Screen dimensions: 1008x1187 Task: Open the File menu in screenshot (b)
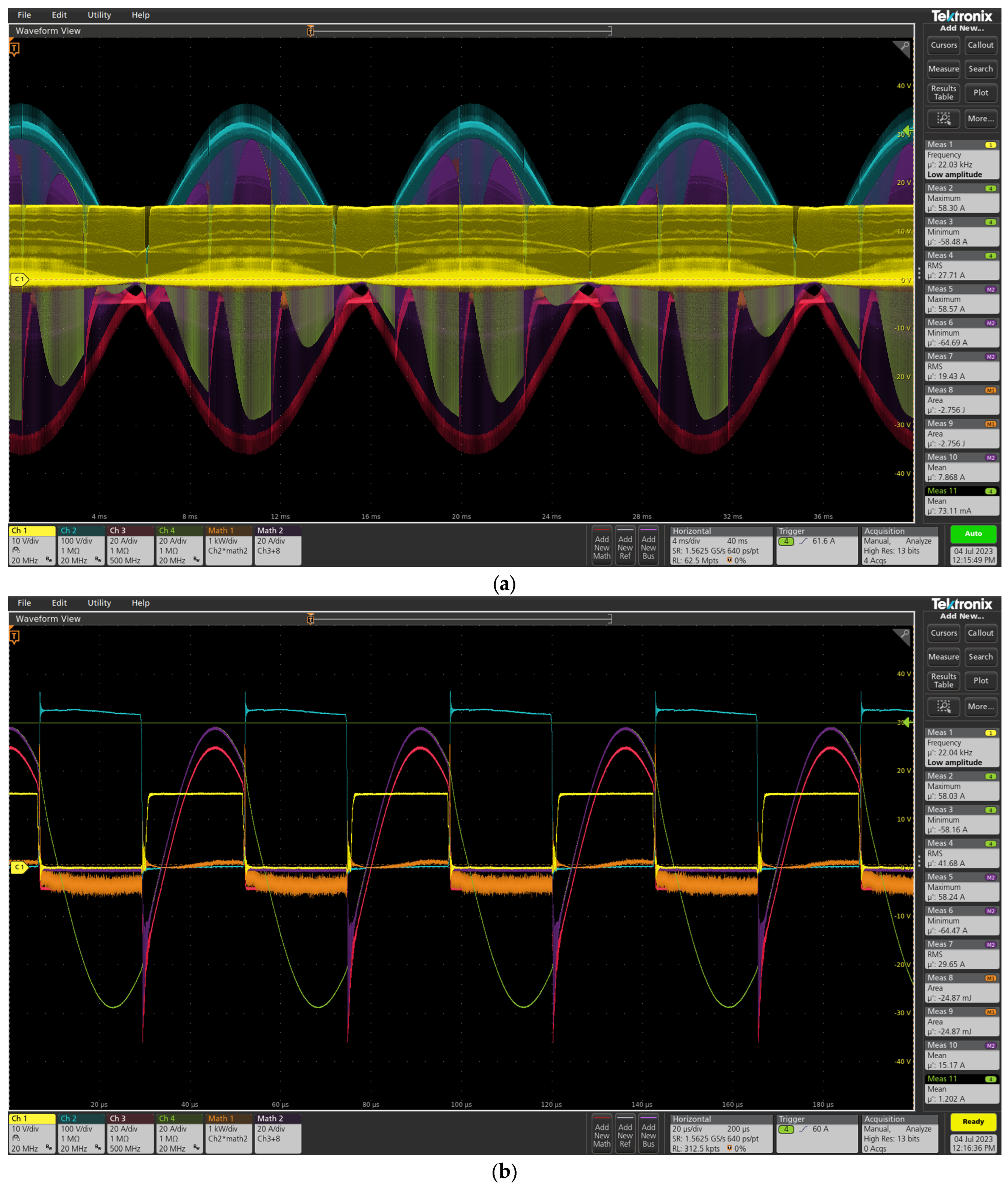24,603
